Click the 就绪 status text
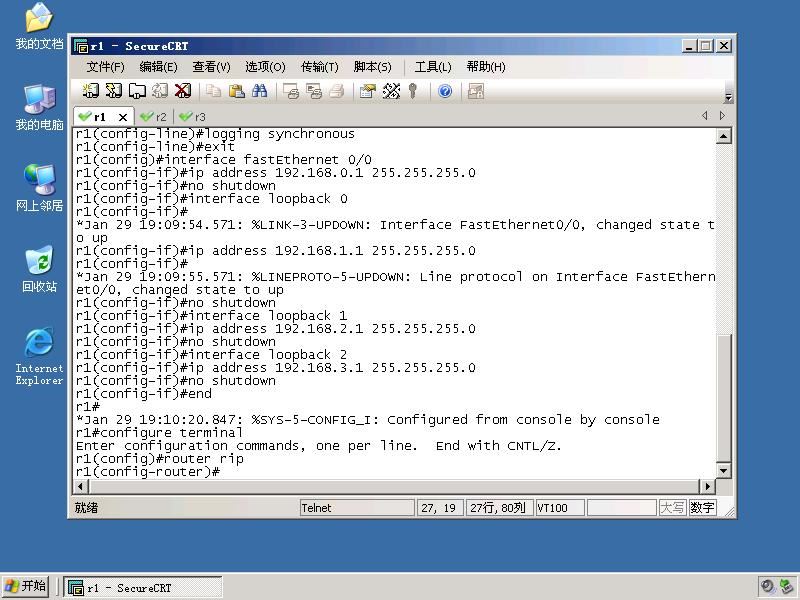 coord(86,508)
